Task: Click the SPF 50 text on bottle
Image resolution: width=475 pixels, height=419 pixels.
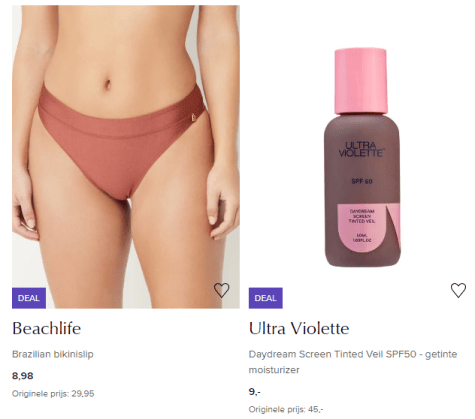Action: click(x=362, y=181)
